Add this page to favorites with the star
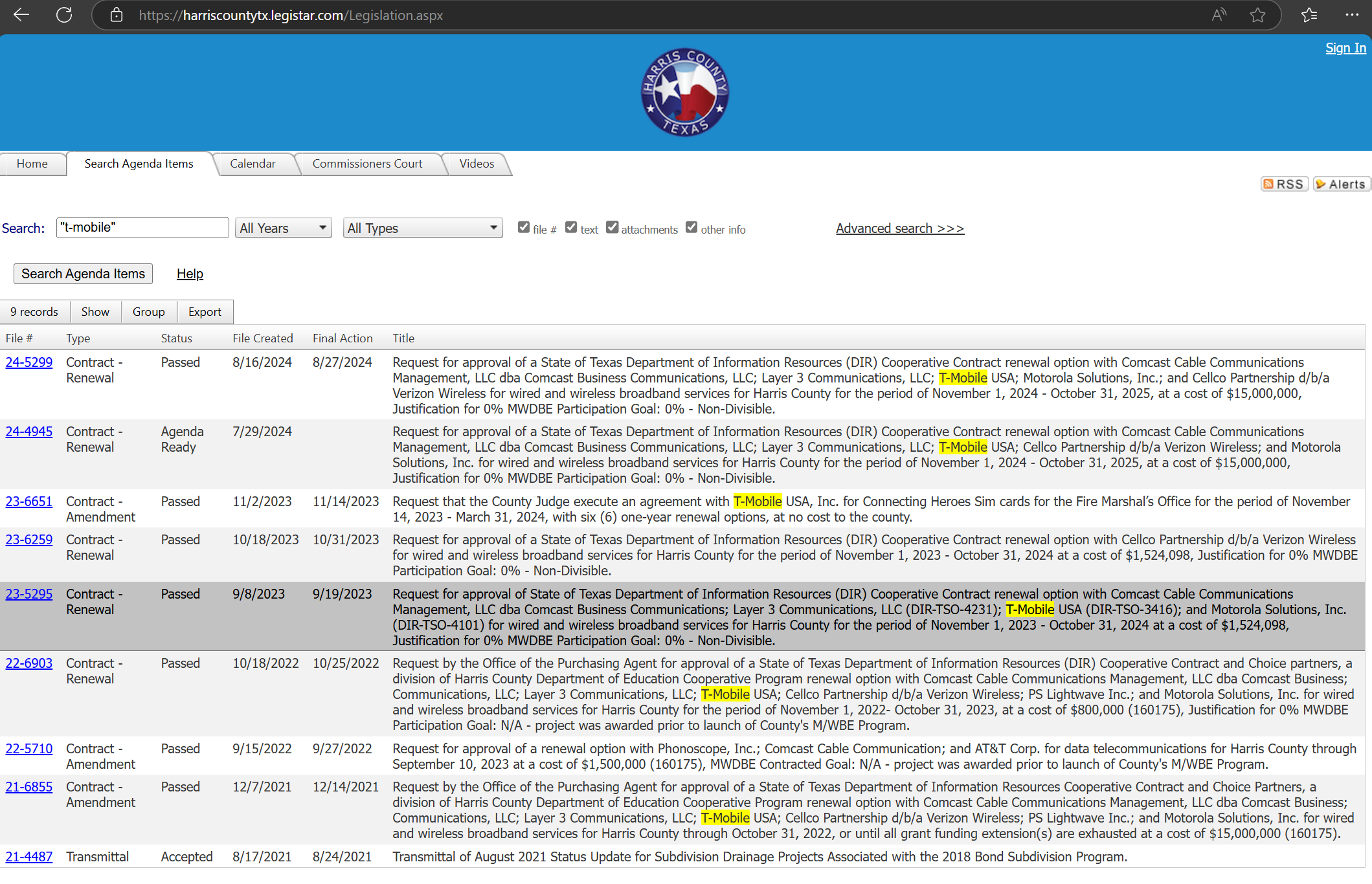The width and height of the screenshot is (1372, 884). 1257,15
